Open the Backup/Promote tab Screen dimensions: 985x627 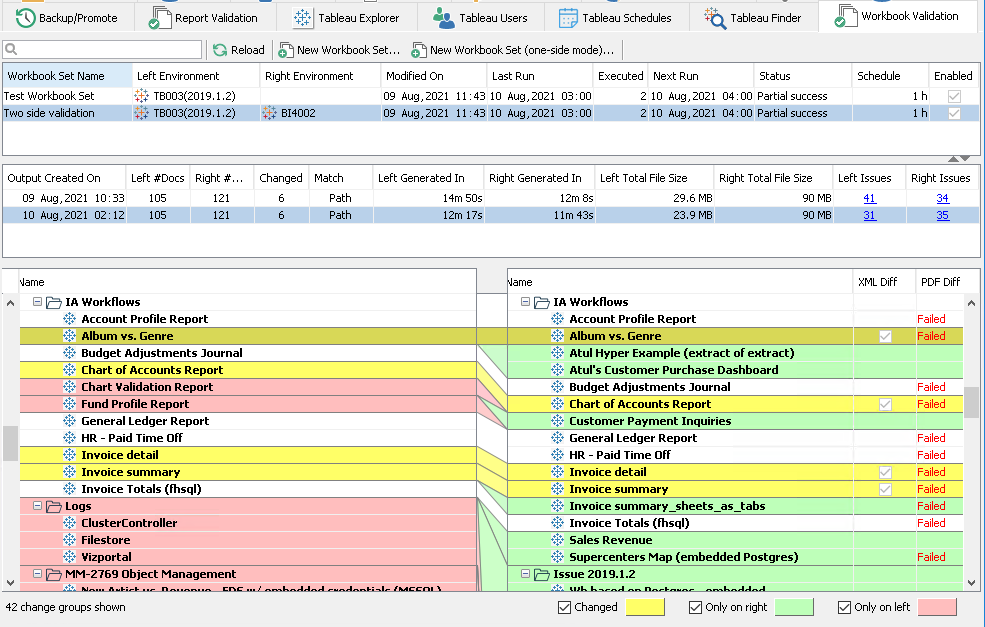(x=67, y=18)
